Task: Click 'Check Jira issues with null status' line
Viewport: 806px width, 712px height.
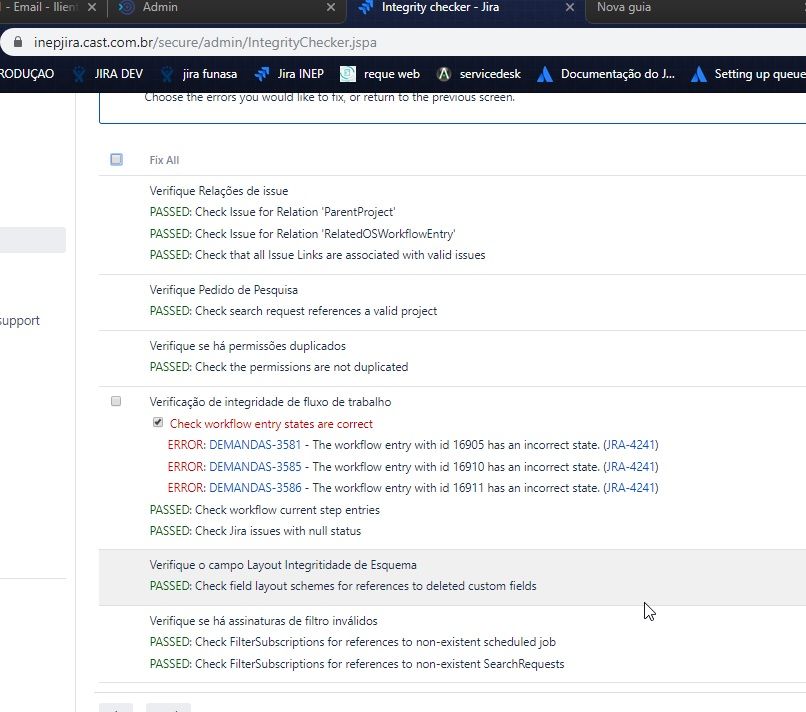Action: point(255,531)
